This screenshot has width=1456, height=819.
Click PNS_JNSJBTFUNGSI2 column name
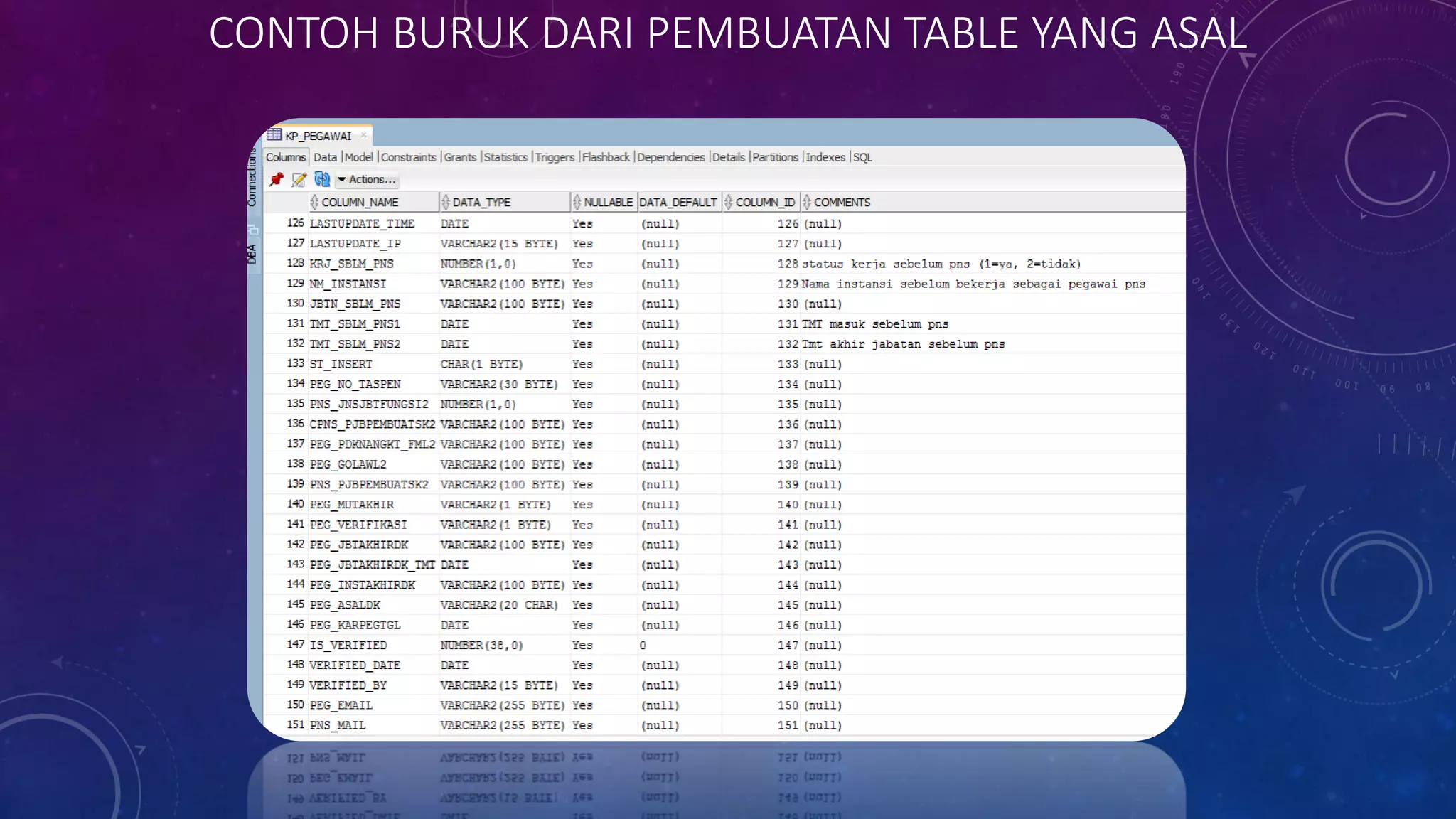point(369,404)
